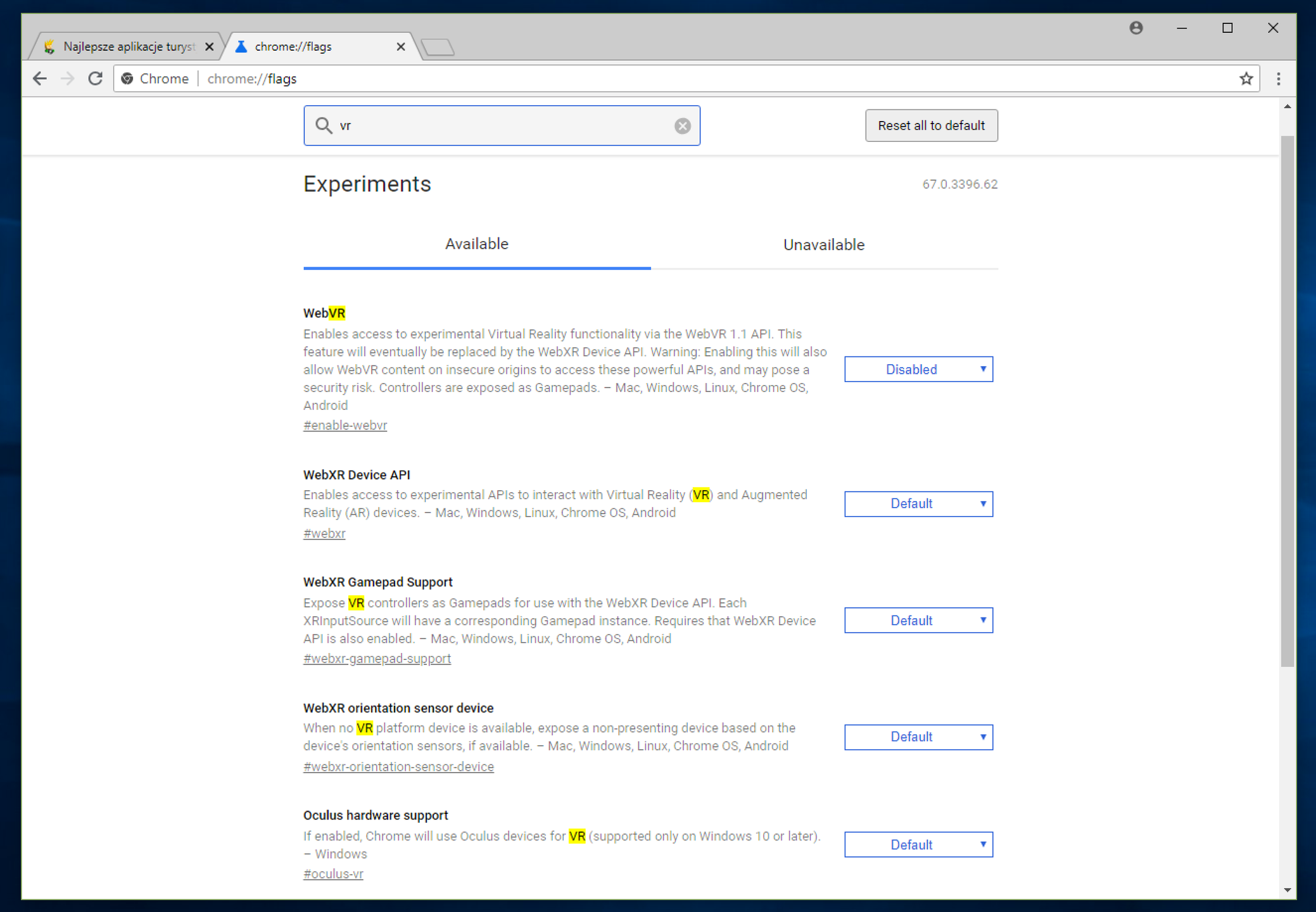Click the Chrome site info icon
Viewport: 1316px width, 912px height.
(x=127, y=79)
